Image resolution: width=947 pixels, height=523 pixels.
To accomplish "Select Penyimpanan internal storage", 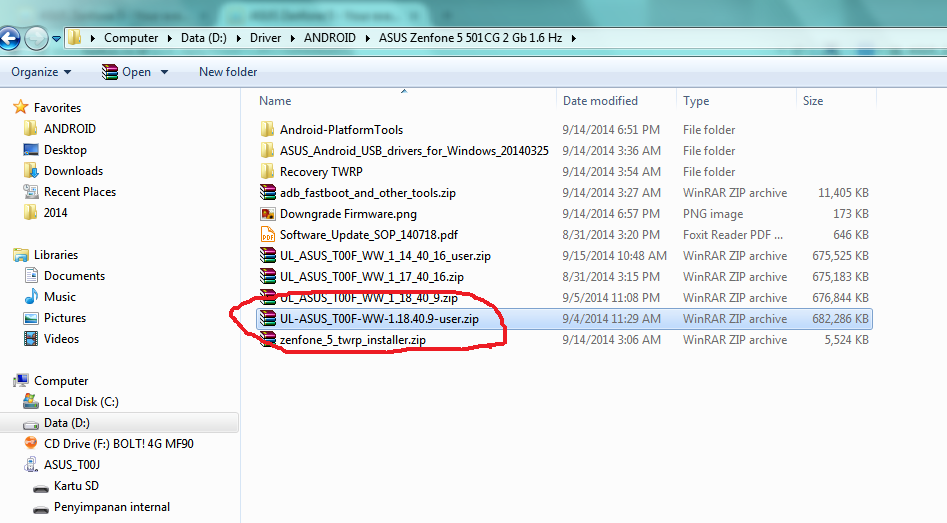I will pyautogui.click(x=112, y=507).
